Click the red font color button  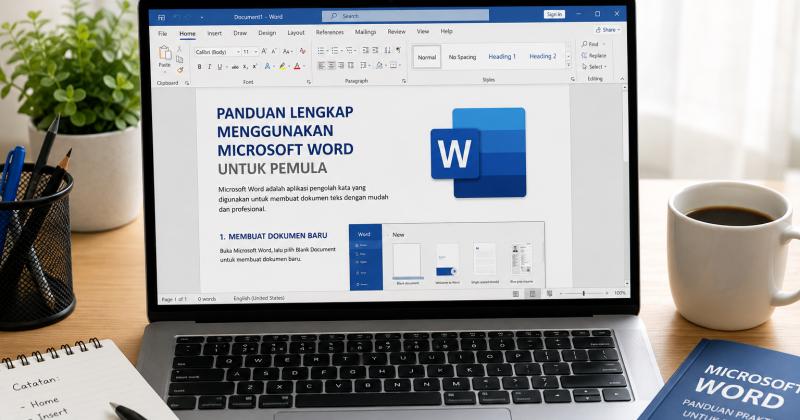tap(297, 66)
